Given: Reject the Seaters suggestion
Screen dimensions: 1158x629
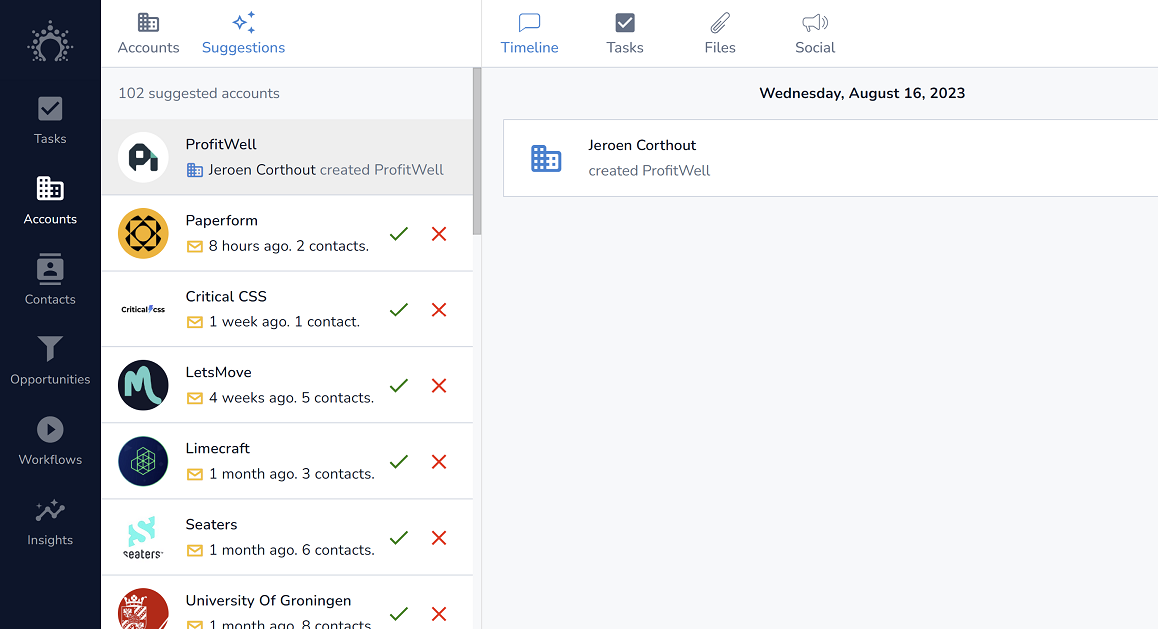Looking at the screenshot, I should tap(439, 538).
